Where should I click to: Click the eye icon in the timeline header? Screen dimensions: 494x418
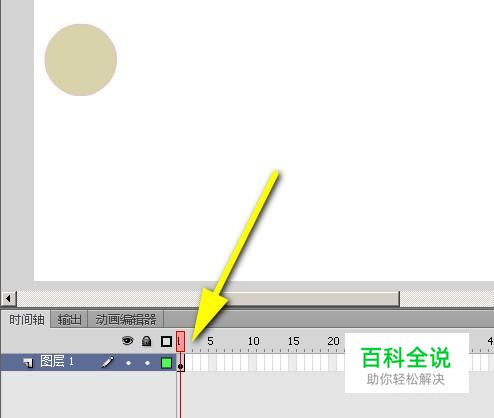point(127,341)
